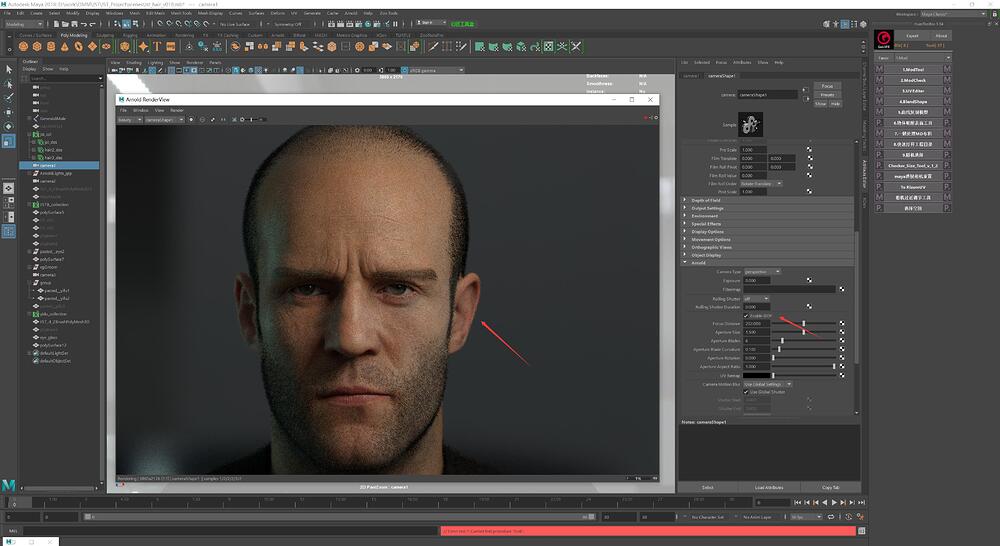Click the pause icon in status line

point(395,24)
